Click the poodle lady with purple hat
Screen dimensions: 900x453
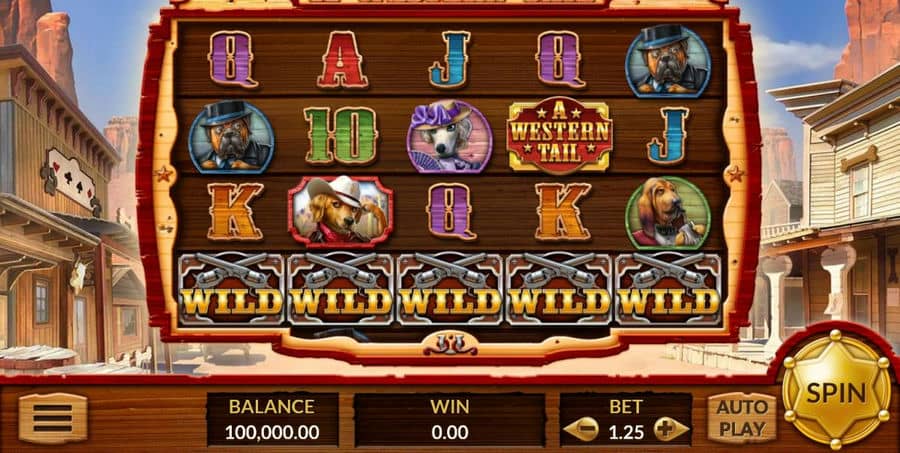[x=449, y=137]
